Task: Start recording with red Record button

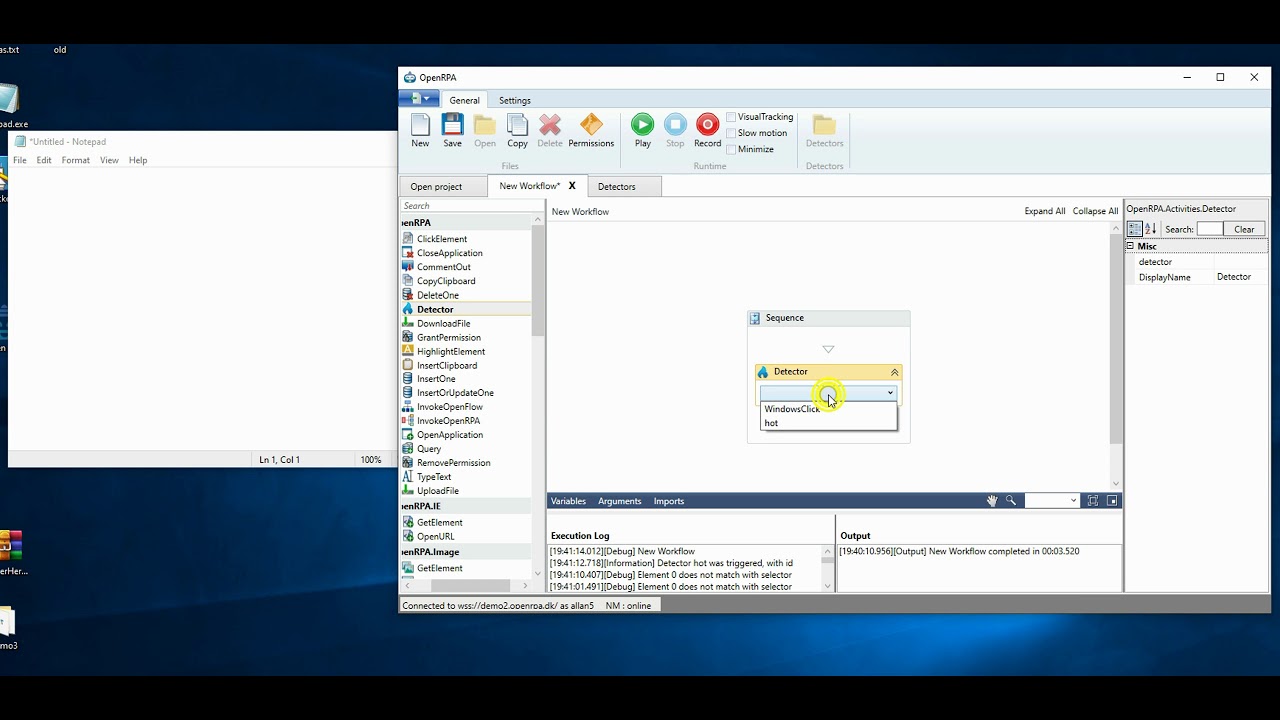Action: (x=708, y=131)
